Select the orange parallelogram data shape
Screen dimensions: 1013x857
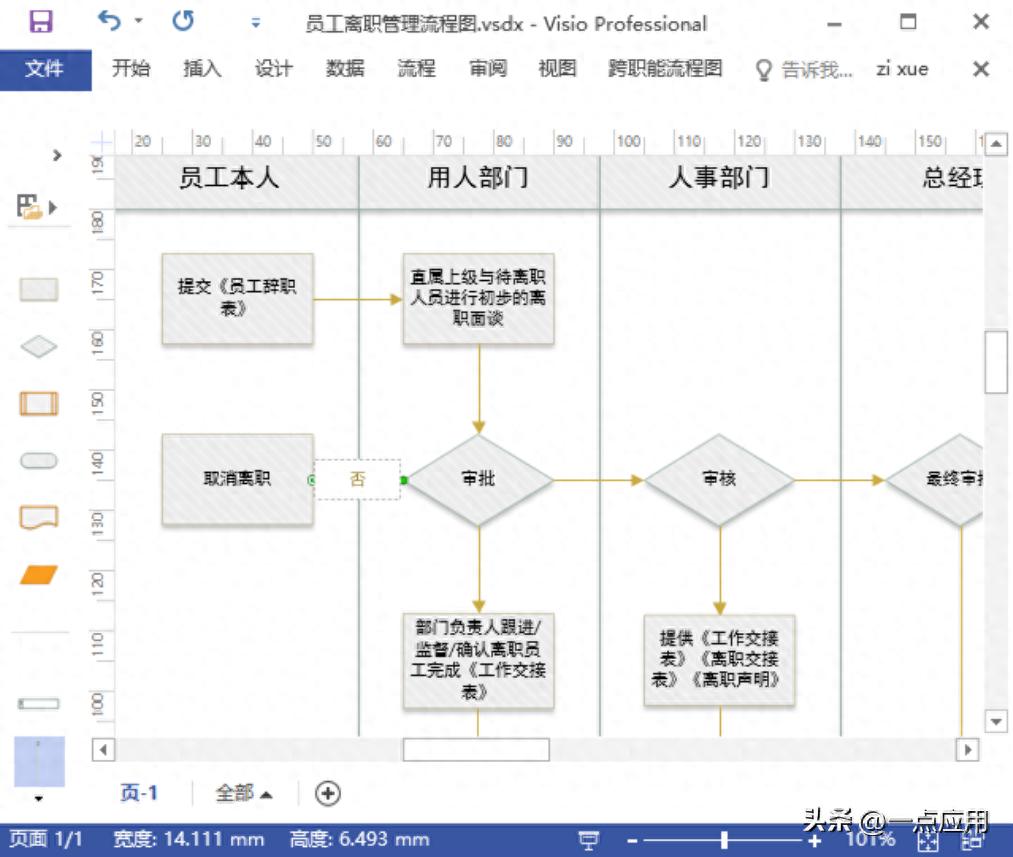(37, 573)
